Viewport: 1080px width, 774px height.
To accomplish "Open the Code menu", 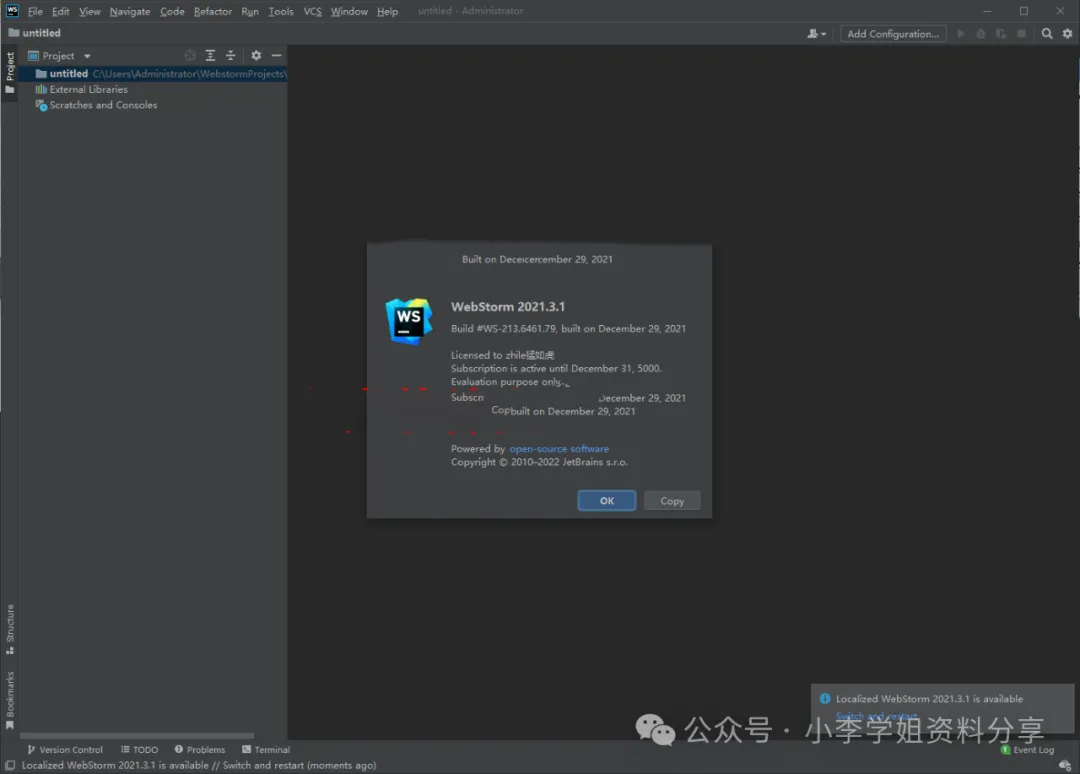I will click(x=172, y=11).
